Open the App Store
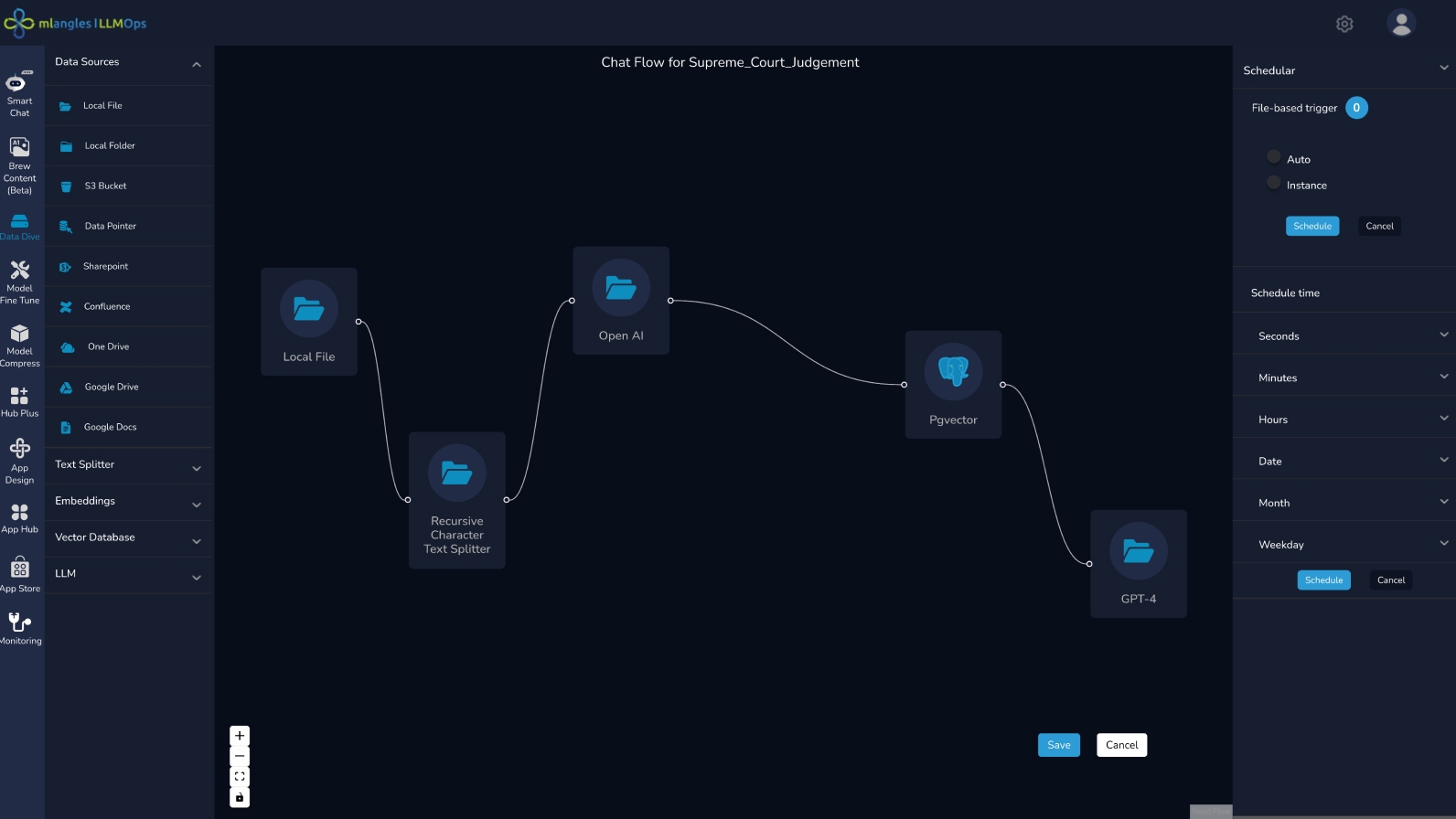 pos(19,575)
